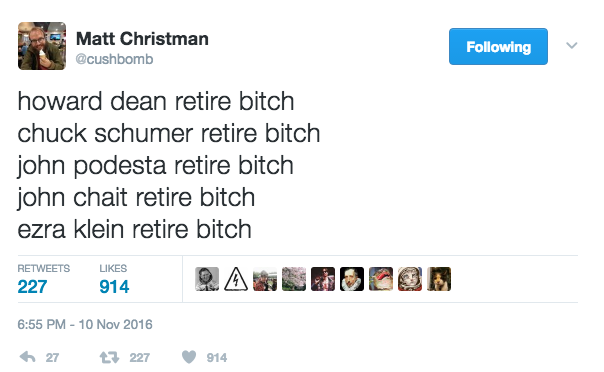Viewport: 604px width, 372px height.
Task: Open Matt Christman's profile avatar
Action: [42, 46]
